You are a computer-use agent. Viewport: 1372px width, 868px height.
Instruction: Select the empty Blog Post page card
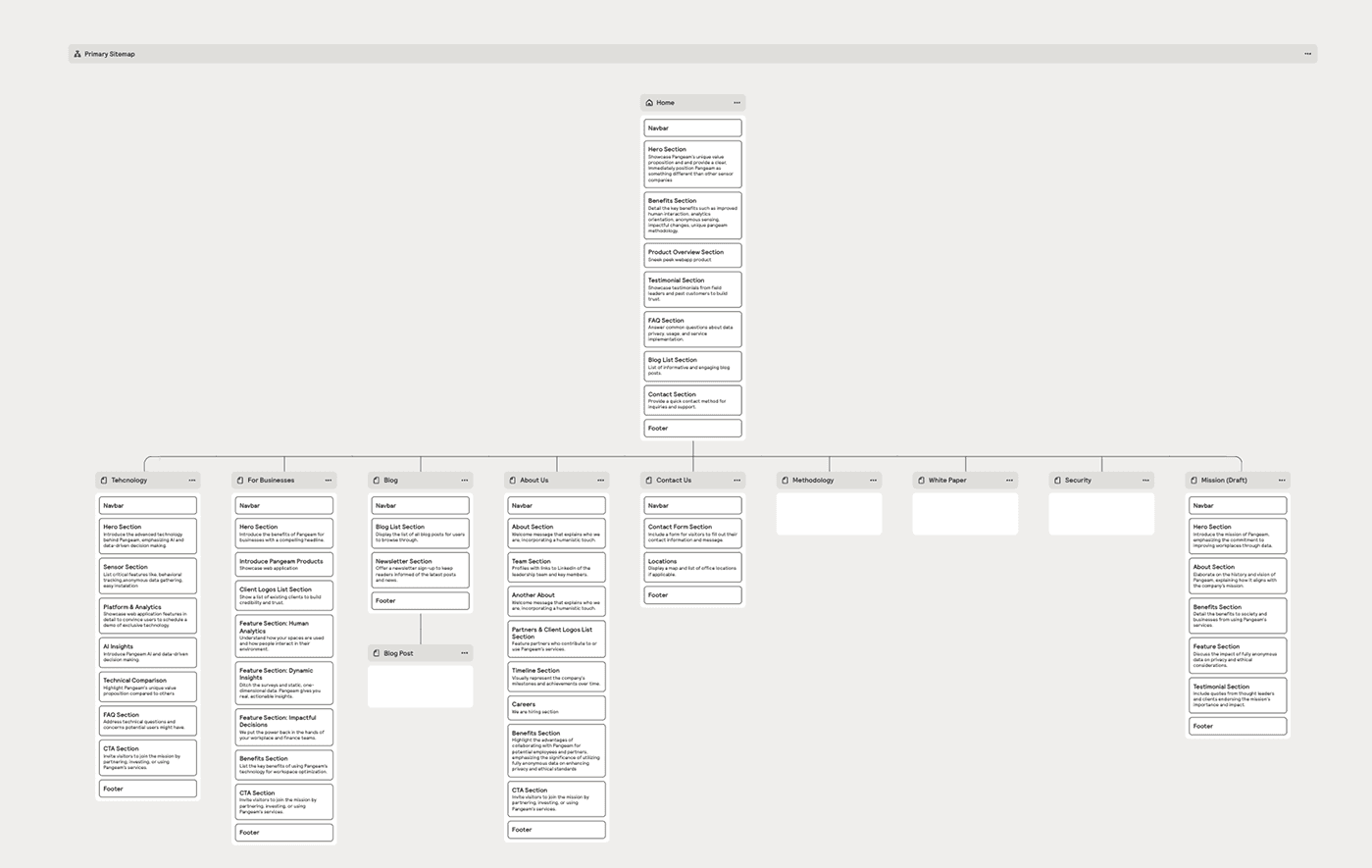click(421, 687)
